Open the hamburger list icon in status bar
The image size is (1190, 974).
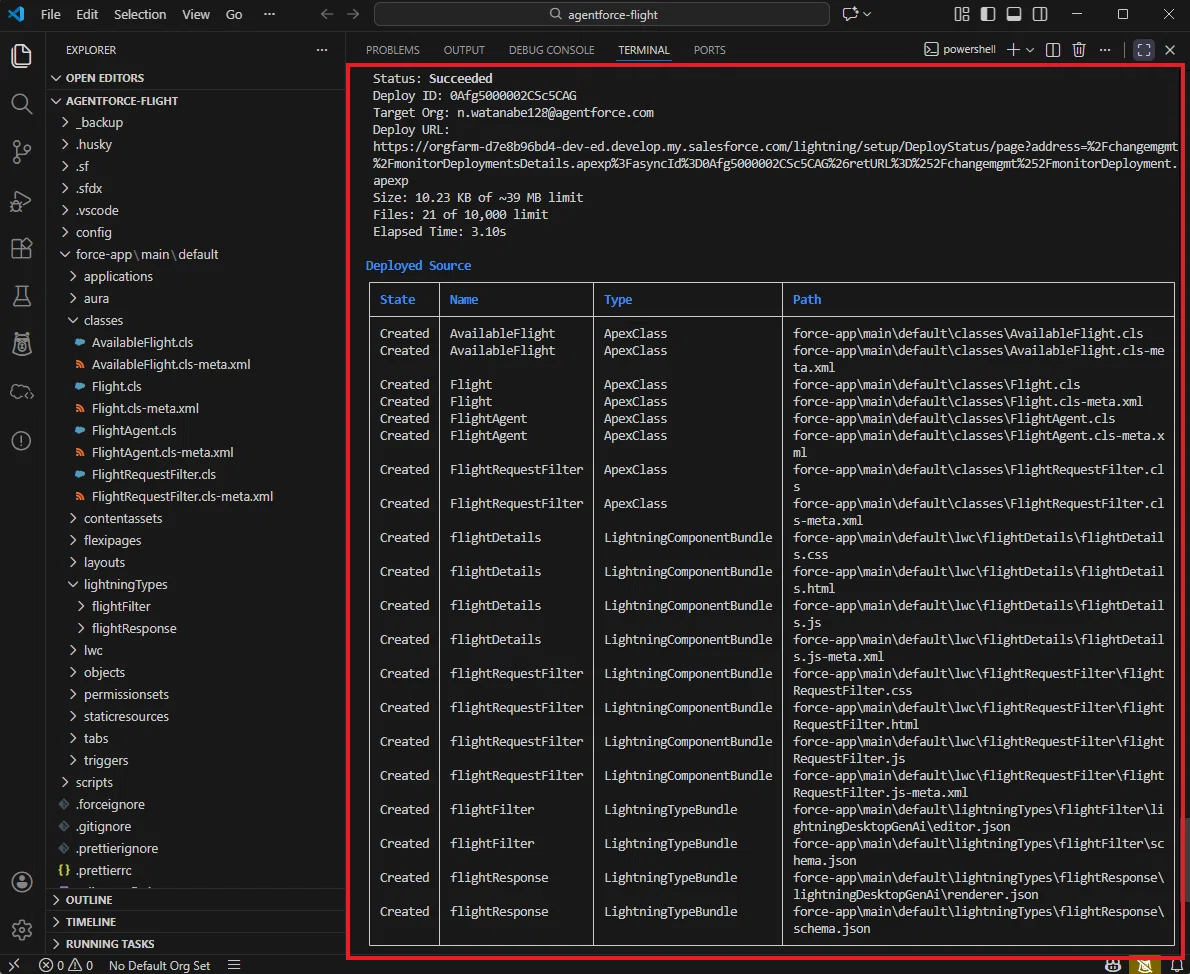pyautogui.click(x=234, y=965)
